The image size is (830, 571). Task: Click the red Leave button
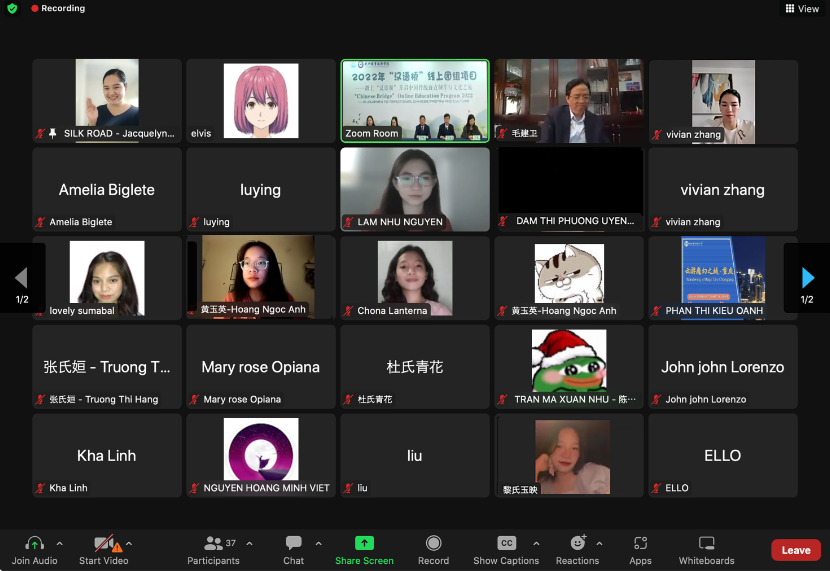[x=795, y=550]
